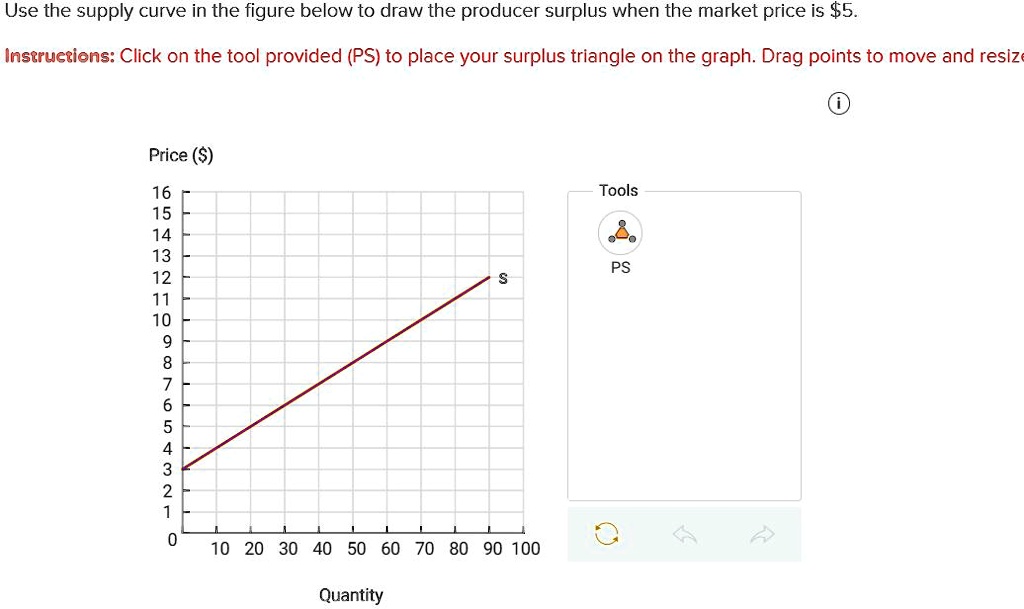Image resolution: width=1024 pixels, height=609 pixels.
Task: Click the 5 mark on the price axis
Action: click(167, 426)
